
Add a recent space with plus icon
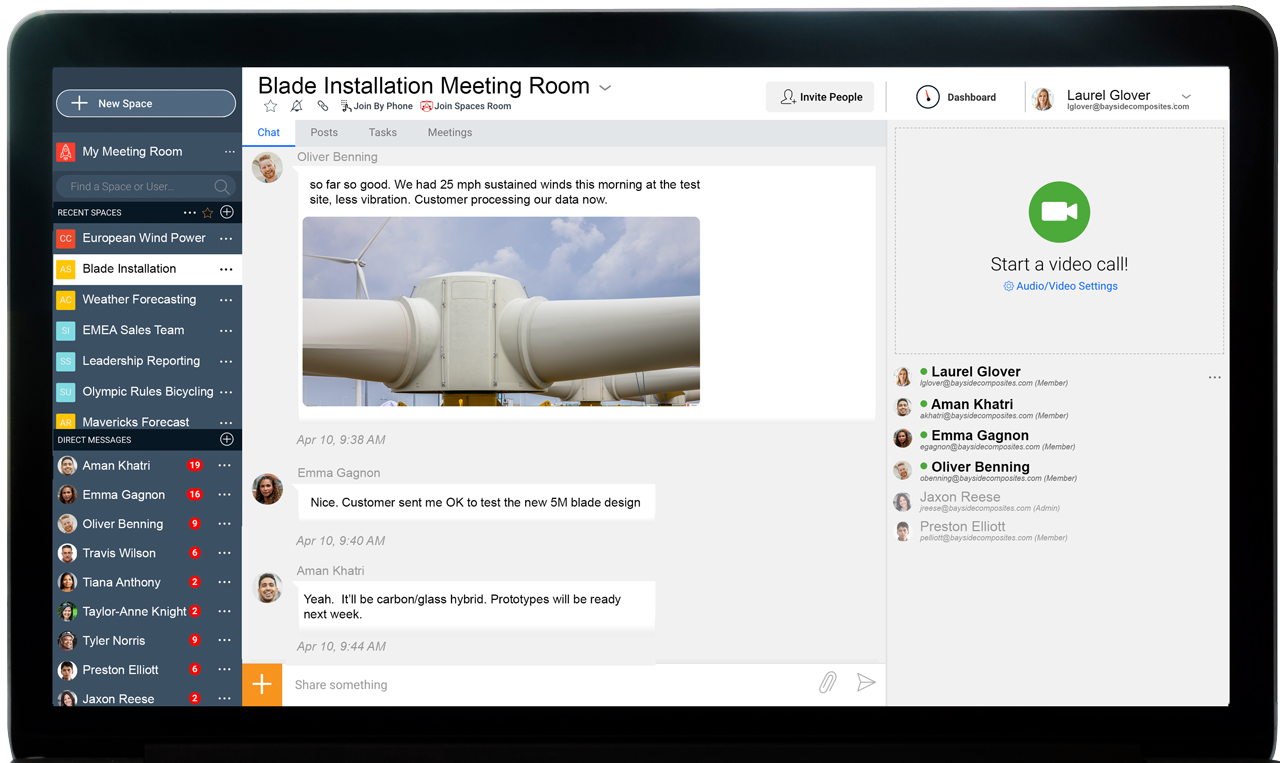[227, 212]
